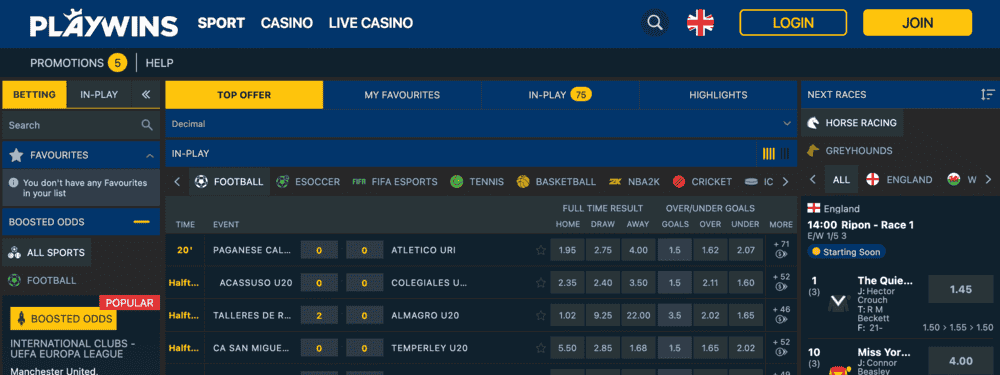Focus the sidebar Search field
Viewport: 1000px width, 375px height.
click(x=81, y=125)
